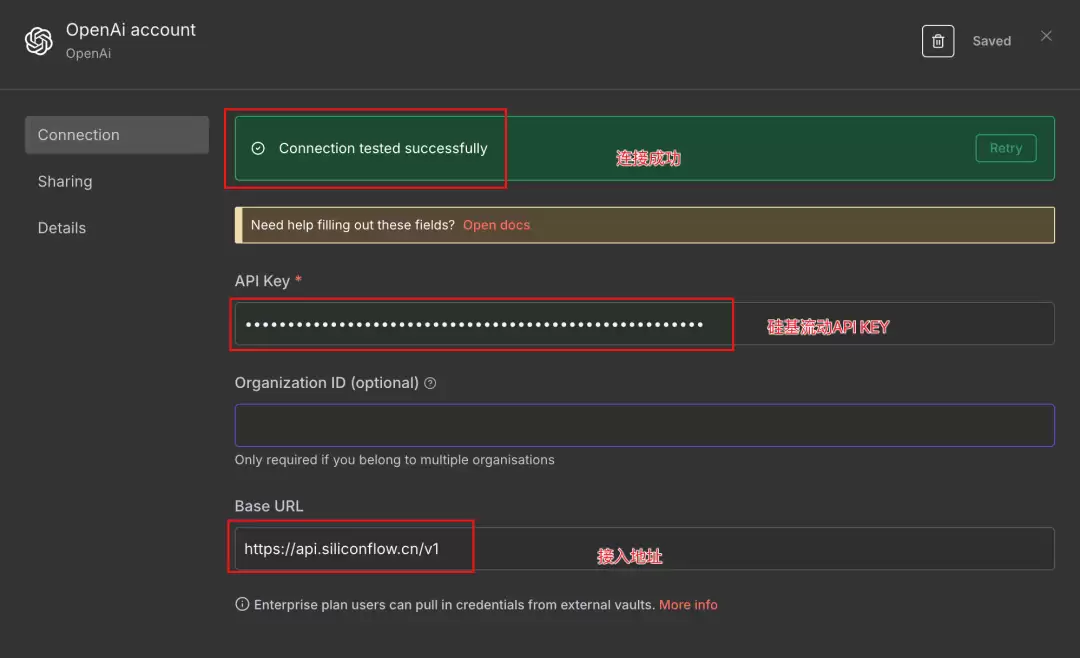Click the 'Need help filling out these fields?' text
The image size is (1080, 658).
352,225
